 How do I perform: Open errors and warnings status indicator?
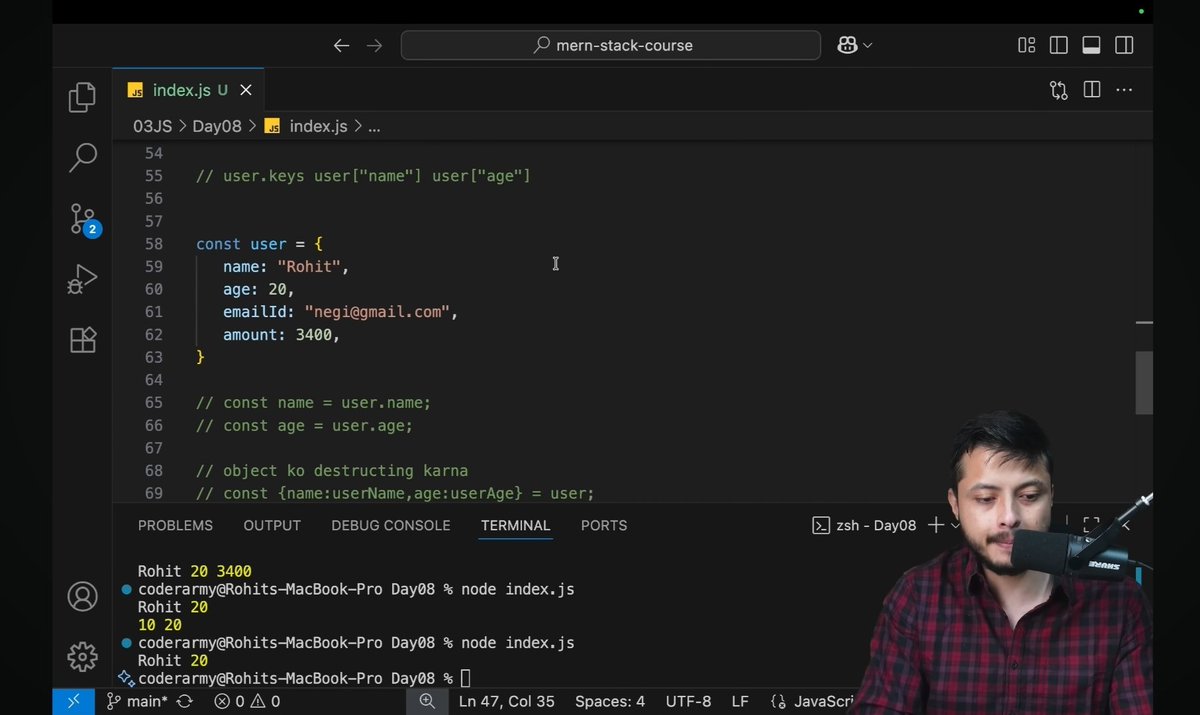(247, 702)
